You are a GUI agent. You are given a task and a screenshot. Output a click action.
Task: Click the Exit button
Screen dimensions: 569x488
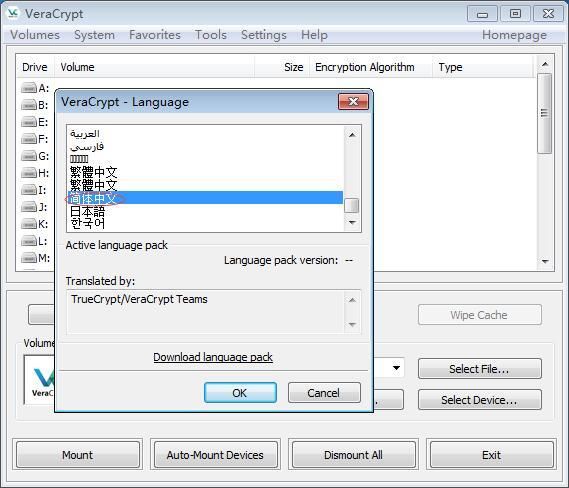(x=492, y=455)
